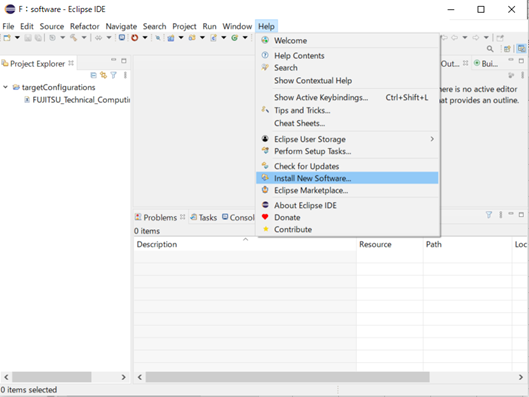Minimize the Project Explorer panel
This screenshot has height=397, width=529.
point(114,60)
